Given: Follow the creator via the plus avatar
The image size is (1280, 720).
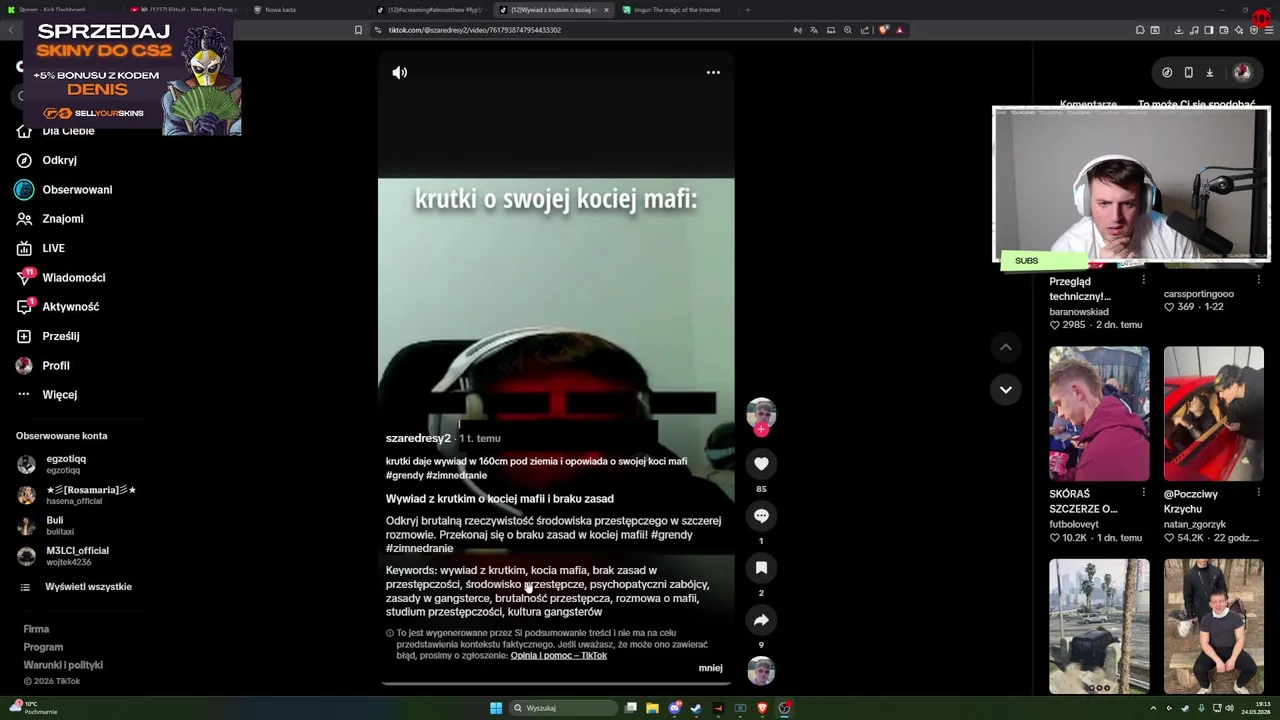Looking at the screenshot, I should point(761,430).
